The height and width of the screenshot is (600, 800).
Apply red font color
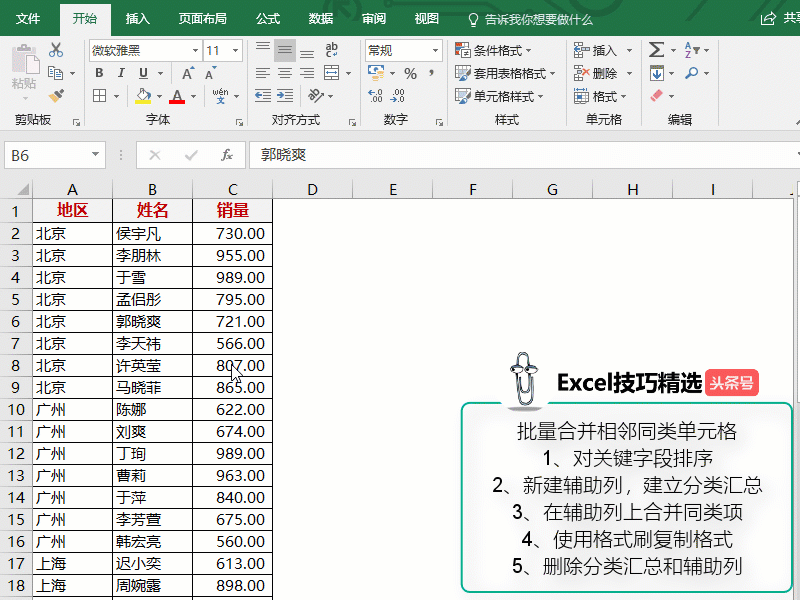click(177, 95)
